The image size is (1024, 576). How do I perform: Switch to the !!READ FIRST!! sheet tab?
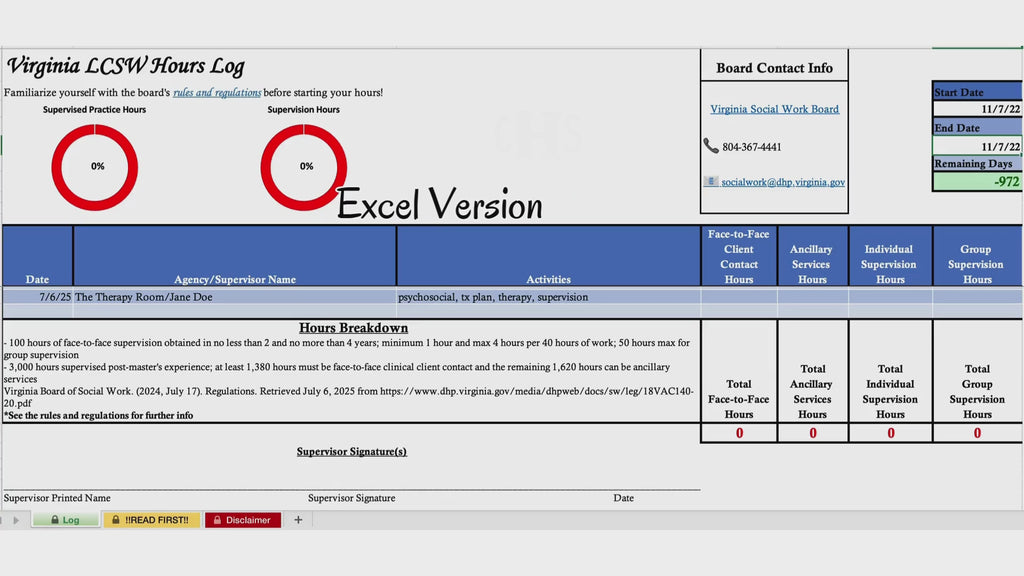152,520
